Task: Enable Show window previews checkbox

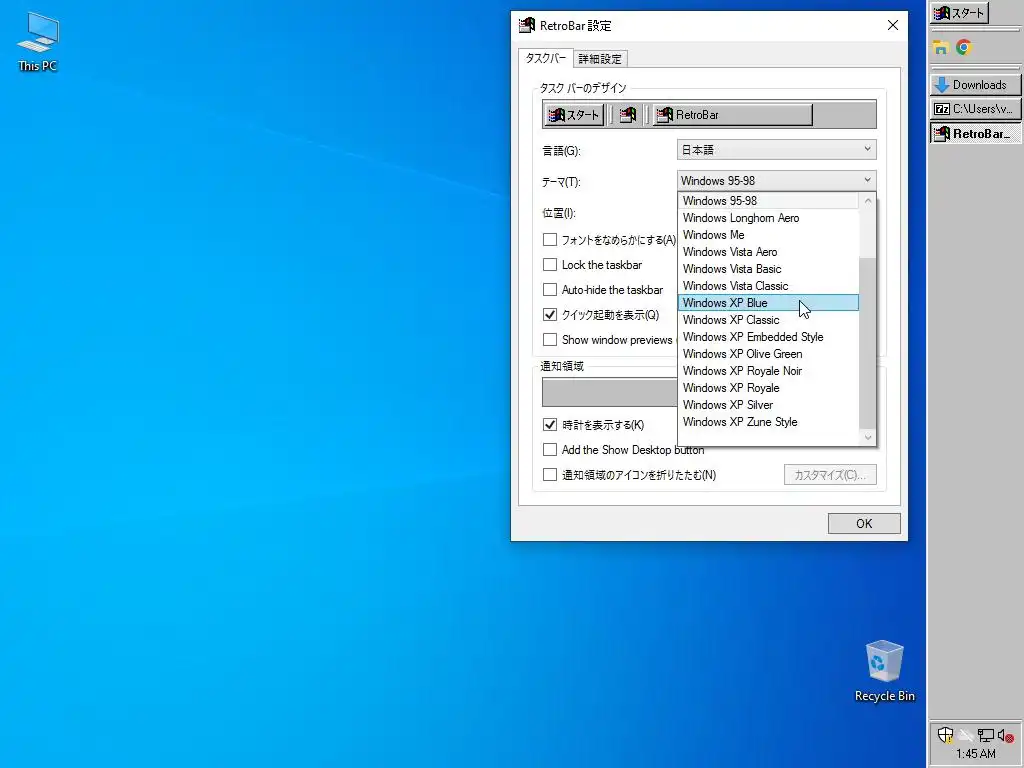Action: 550,340
